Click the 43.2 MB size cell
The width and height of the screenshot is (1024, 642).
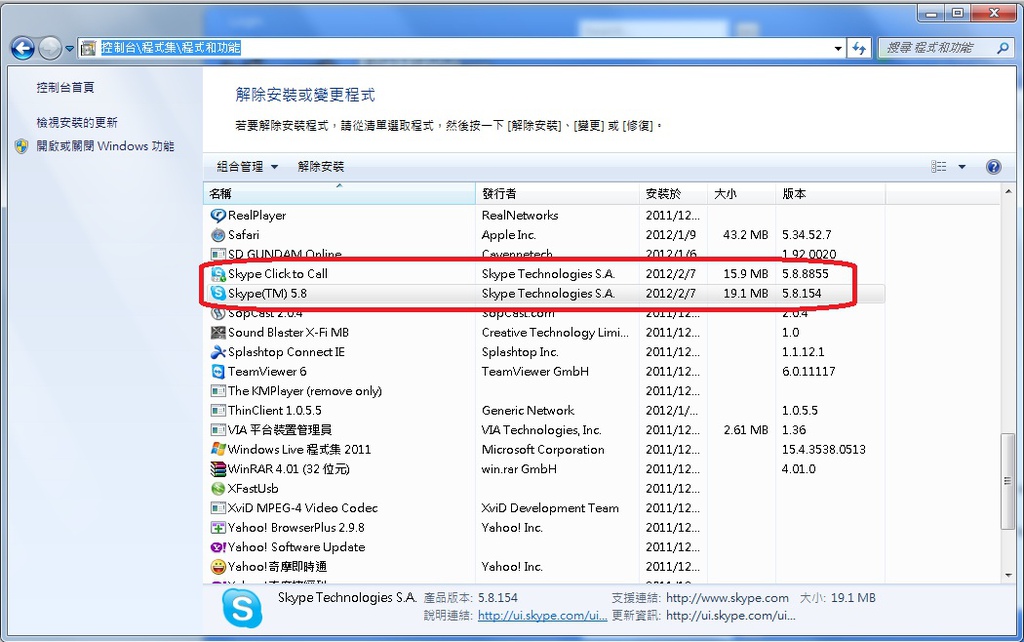(x=745, y=235)
